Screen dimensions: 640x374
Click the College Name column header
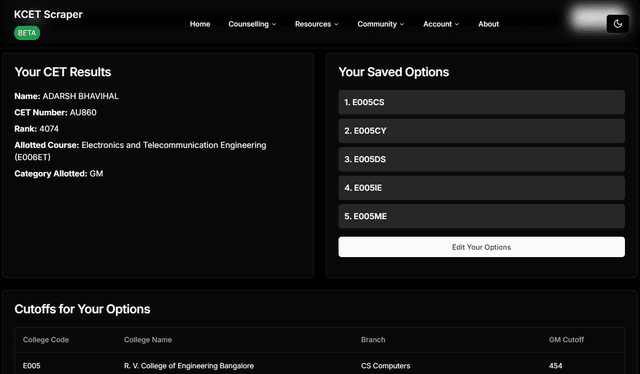[x=148, y=340]
